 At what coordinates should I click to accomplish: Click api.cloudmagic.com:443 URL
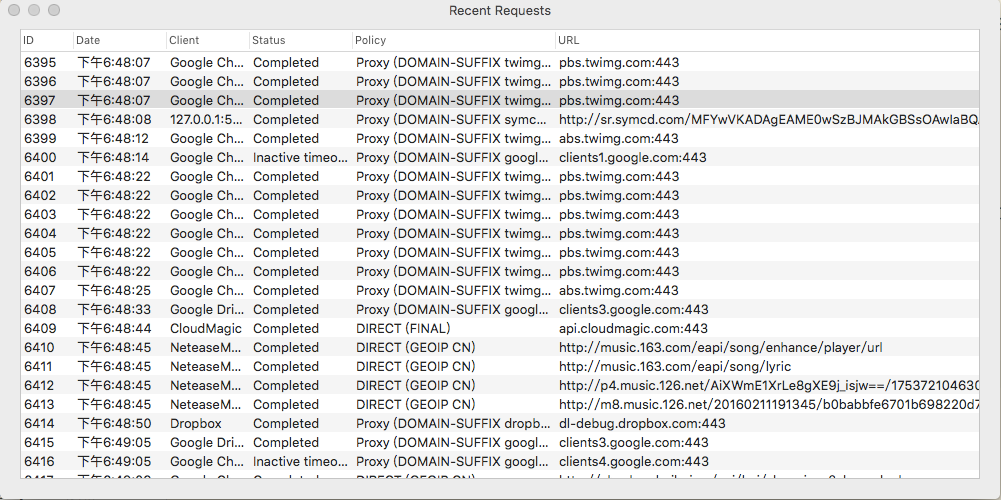(633, 329)
